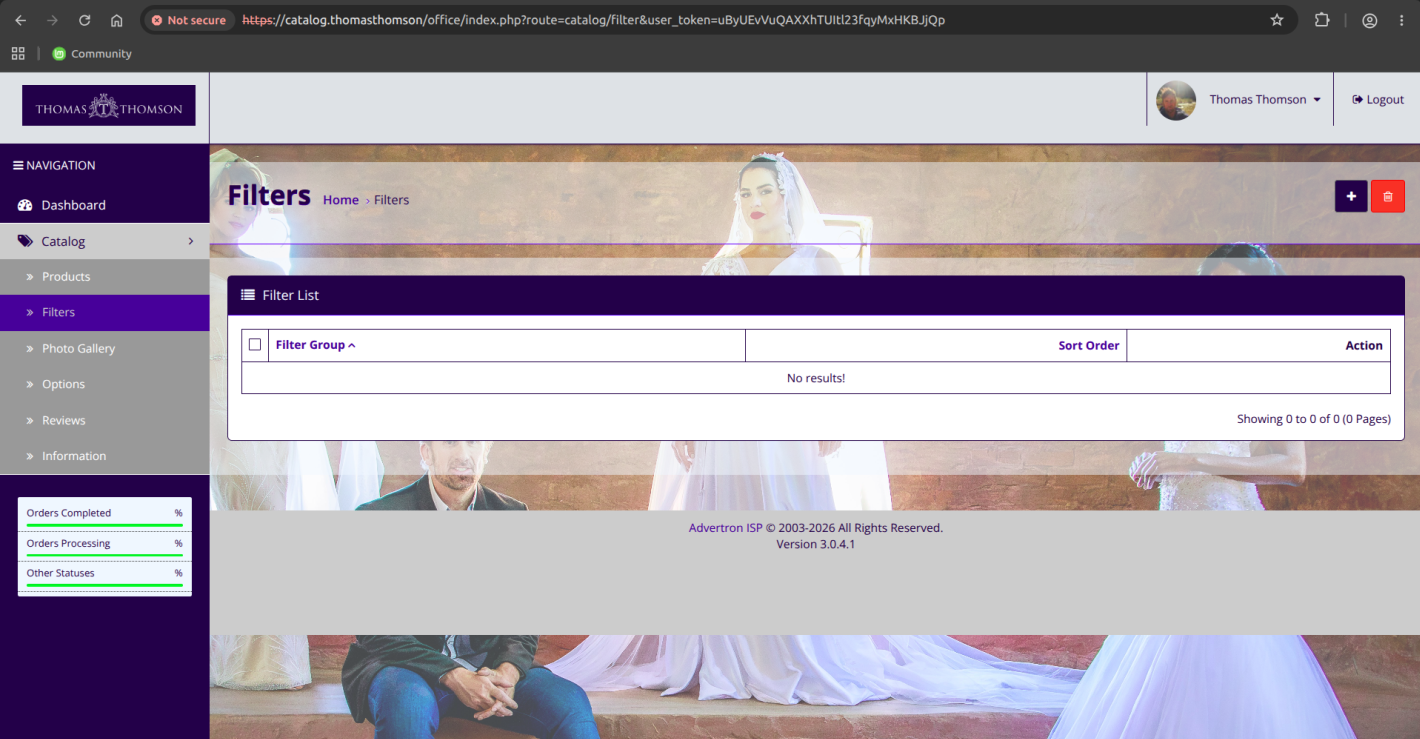Open the apps grid in the bookmarks bar
1420x739 pixels.
pos(18,54)
